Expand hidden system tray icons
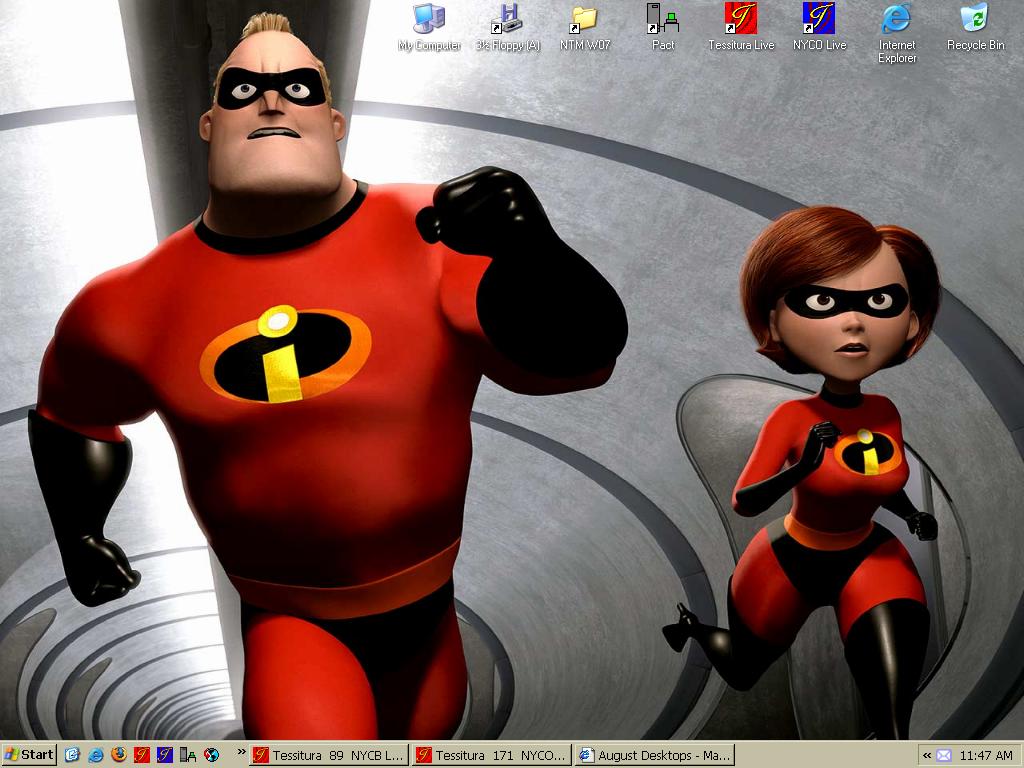 coord(927,756)
